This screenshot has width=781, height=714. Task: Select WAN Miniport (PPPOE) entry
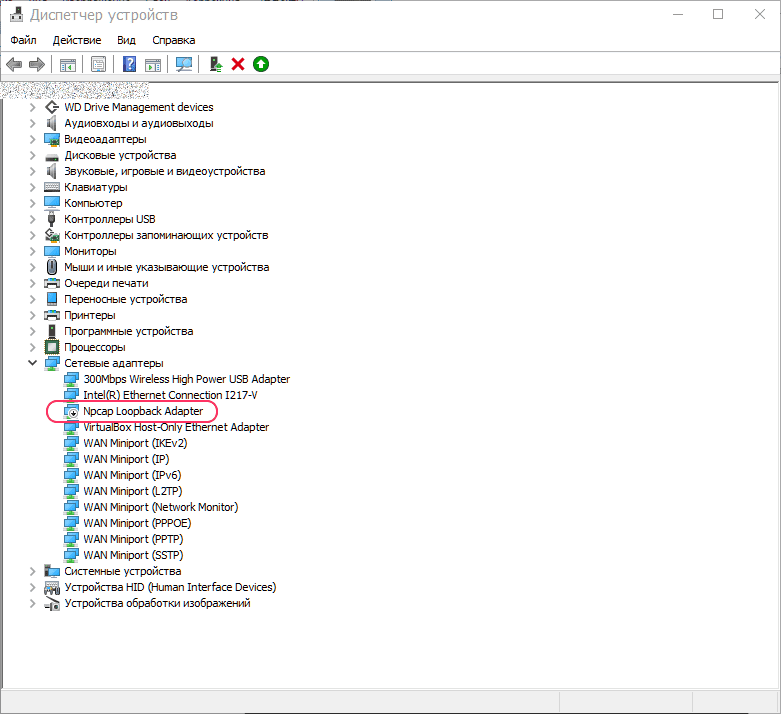tap(137, 523)
